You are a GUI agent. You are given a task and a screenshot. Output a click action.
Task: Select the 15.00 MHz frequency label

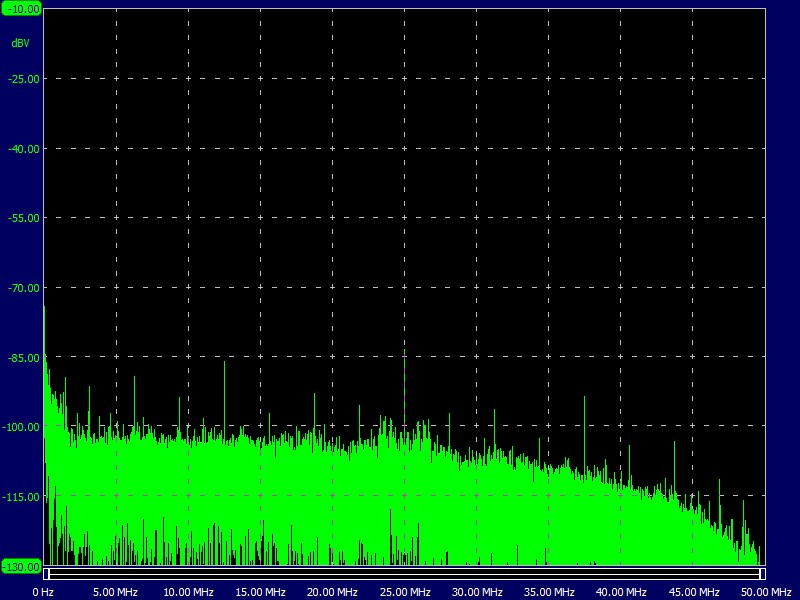(263, 592)
